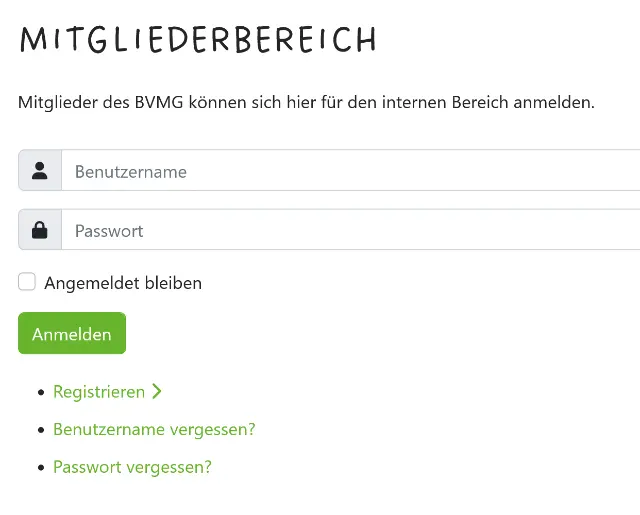Click the word Passwort placeholder text
This screenshot has width=640, height=515.
(109, 231)
